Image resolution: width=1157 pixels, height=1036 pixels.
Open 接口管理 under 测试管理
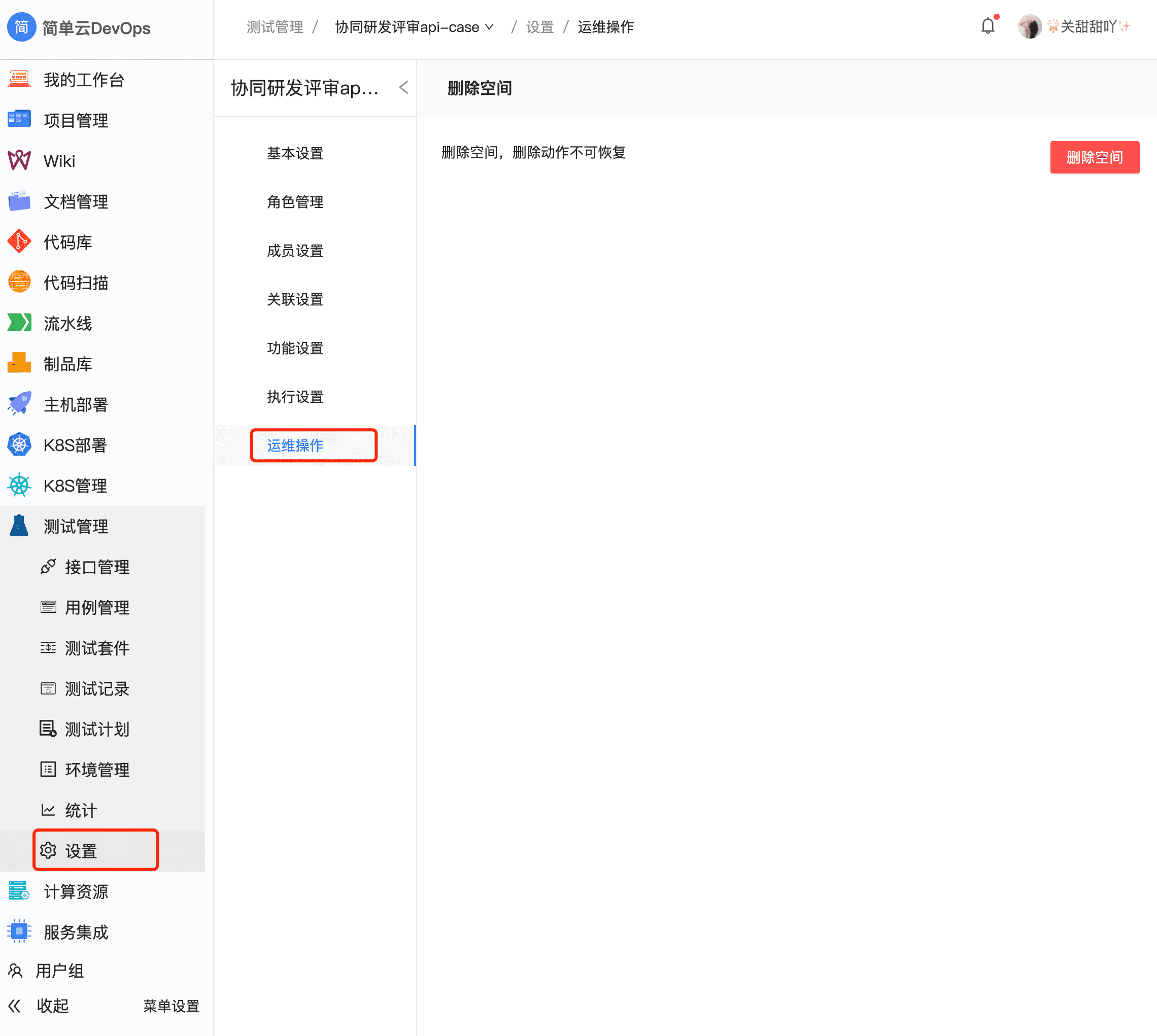(x=97, y=566)
